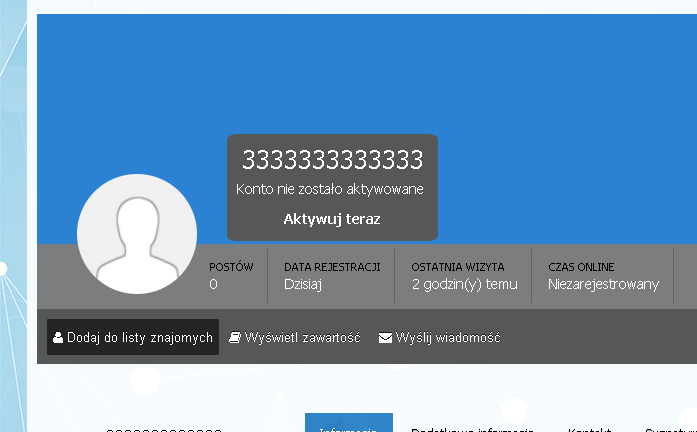Click the 3333333333333 username heading
Screen dimensions: 697x432
click(x=332, y=160)
